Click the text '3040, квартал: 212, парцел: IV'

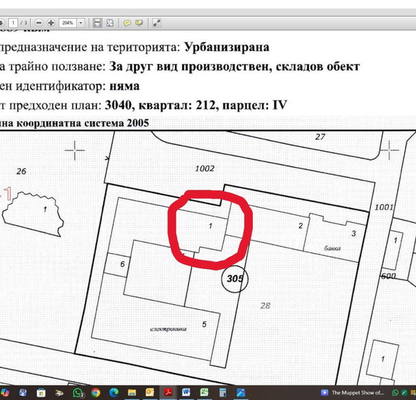(196, 106)
